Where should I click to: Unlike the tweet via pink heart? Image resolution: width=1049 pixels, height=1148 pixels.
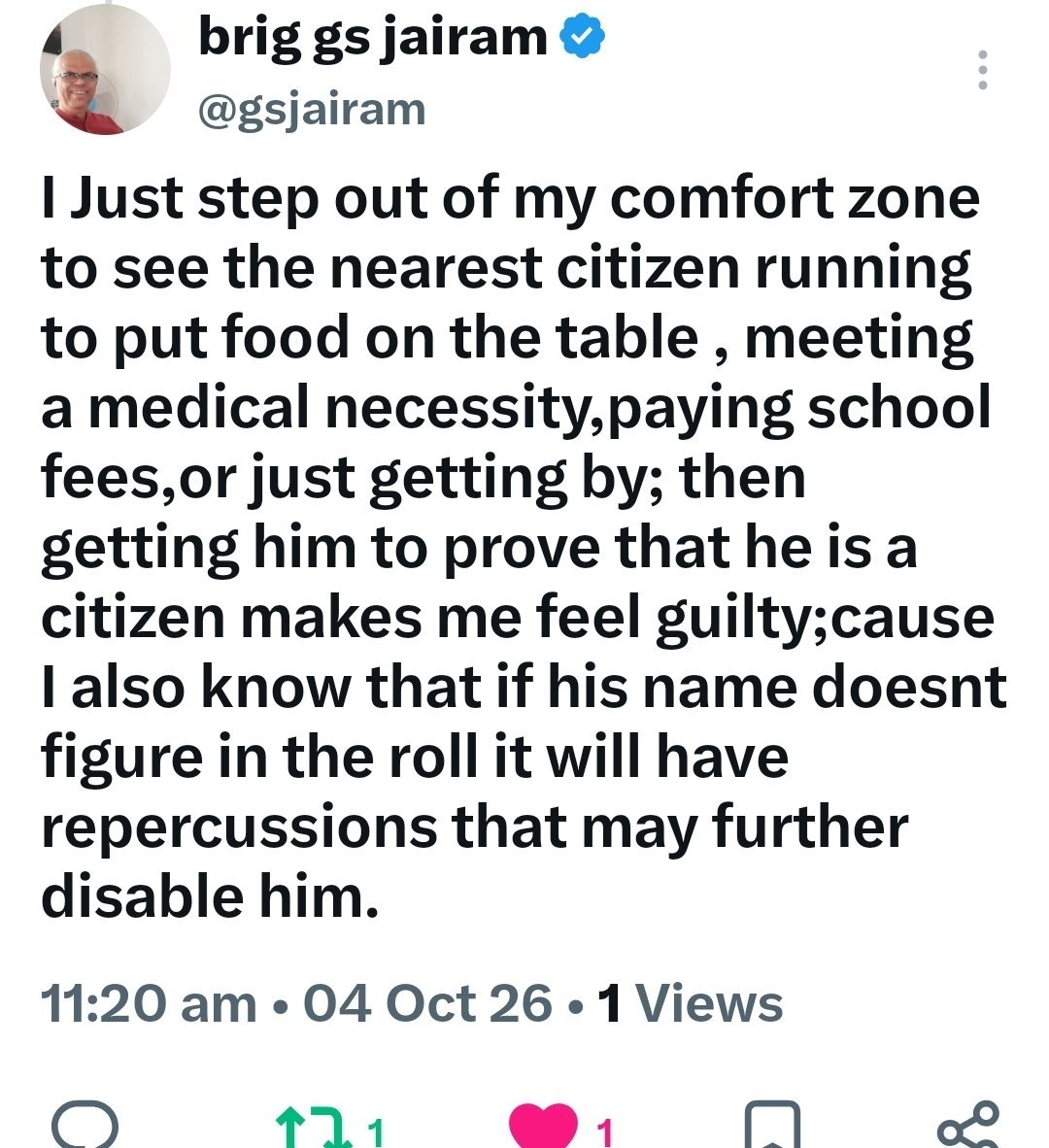(x=542, y=1126)
